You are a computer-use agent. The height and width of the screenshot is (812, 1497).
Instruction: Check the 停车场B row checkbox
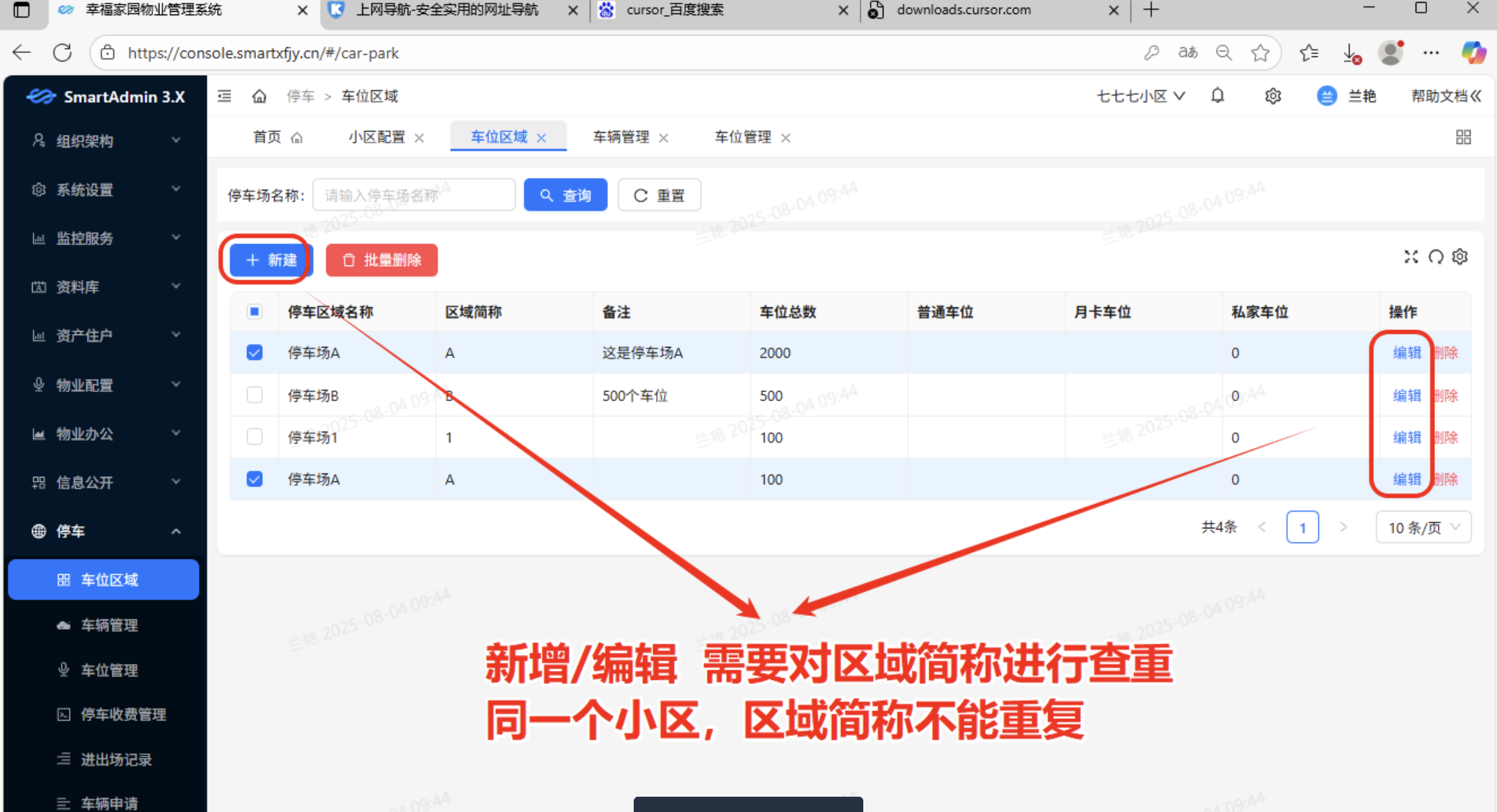pos(255,395)
